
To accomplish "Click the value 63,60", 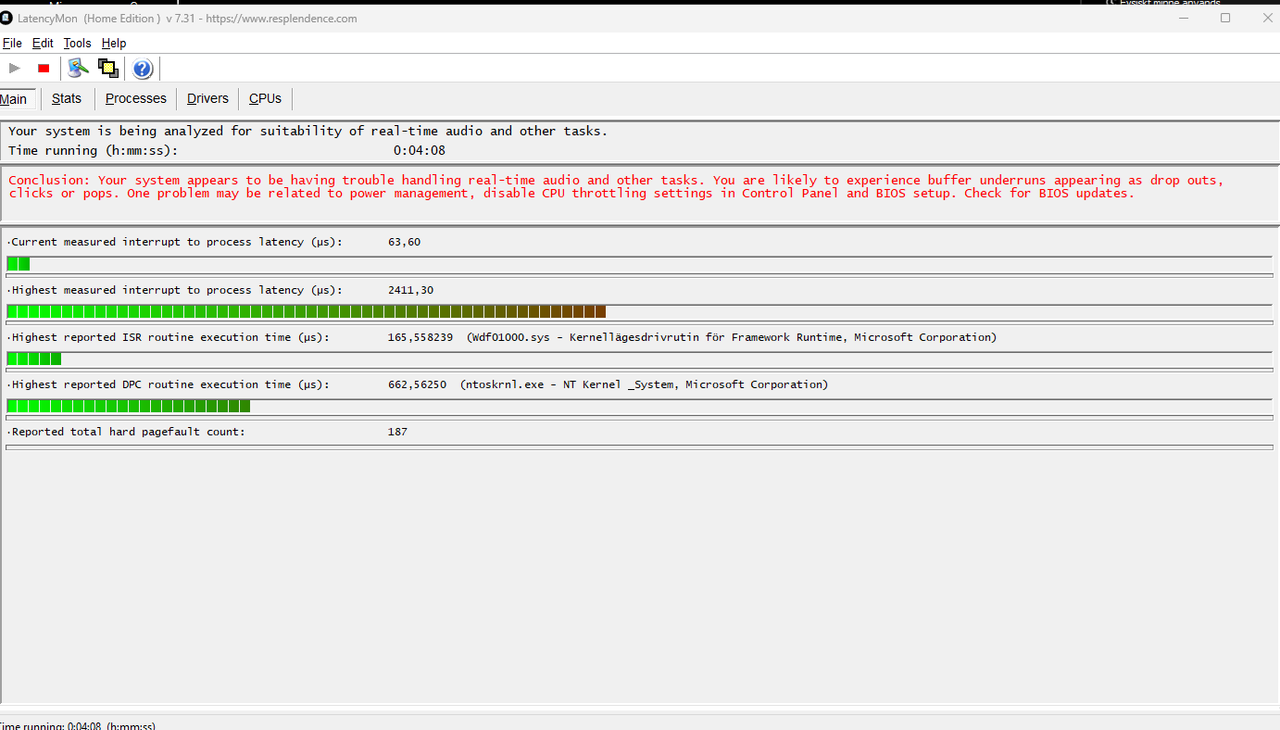I will coord(404,242).
